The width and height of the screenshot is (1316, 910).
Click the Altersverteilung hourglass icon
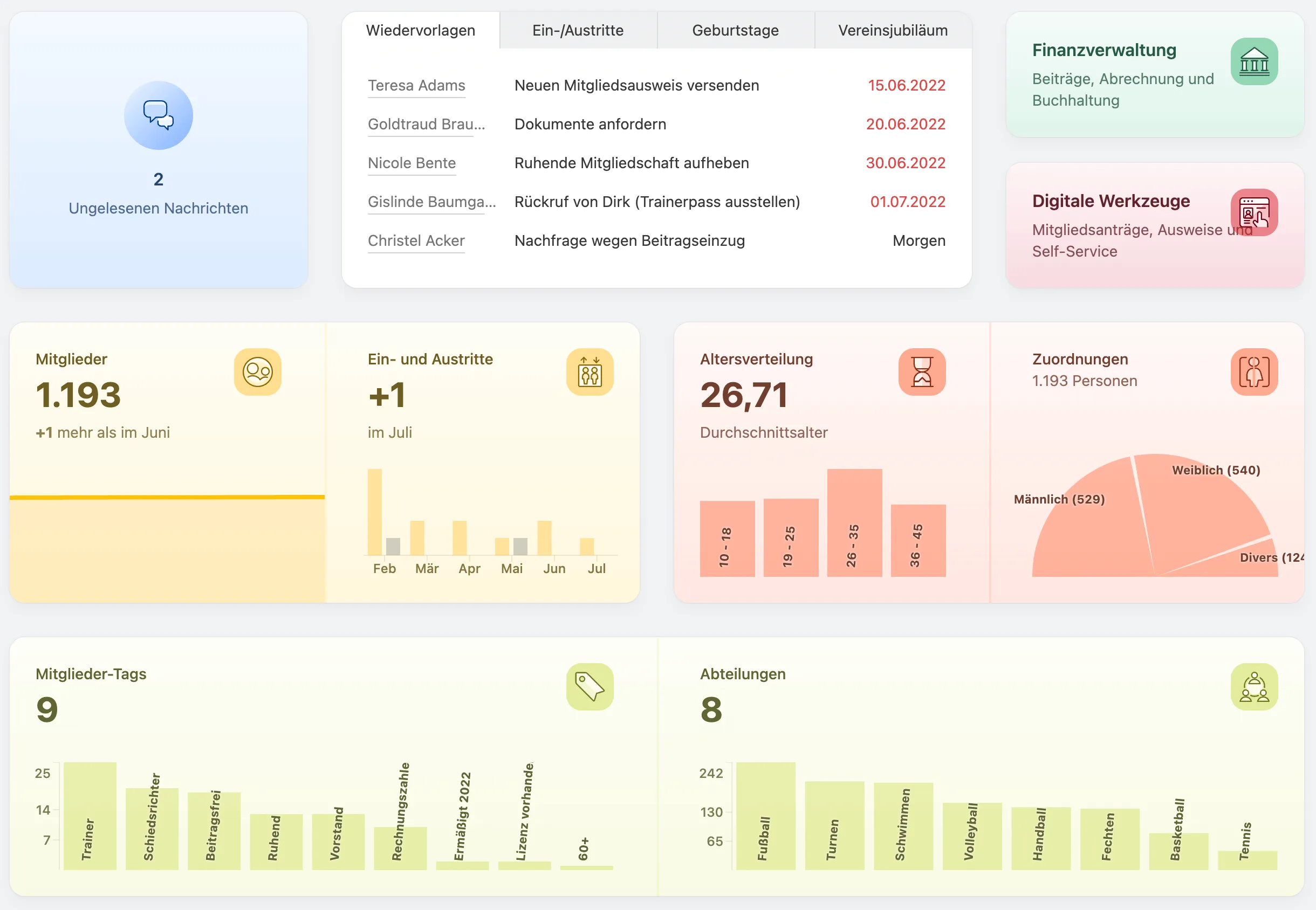[922, 372]
